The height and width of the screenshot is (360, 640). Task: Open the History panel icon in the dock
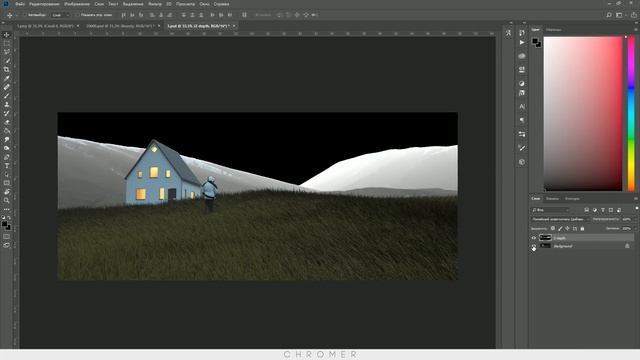[x=522, y=33]
